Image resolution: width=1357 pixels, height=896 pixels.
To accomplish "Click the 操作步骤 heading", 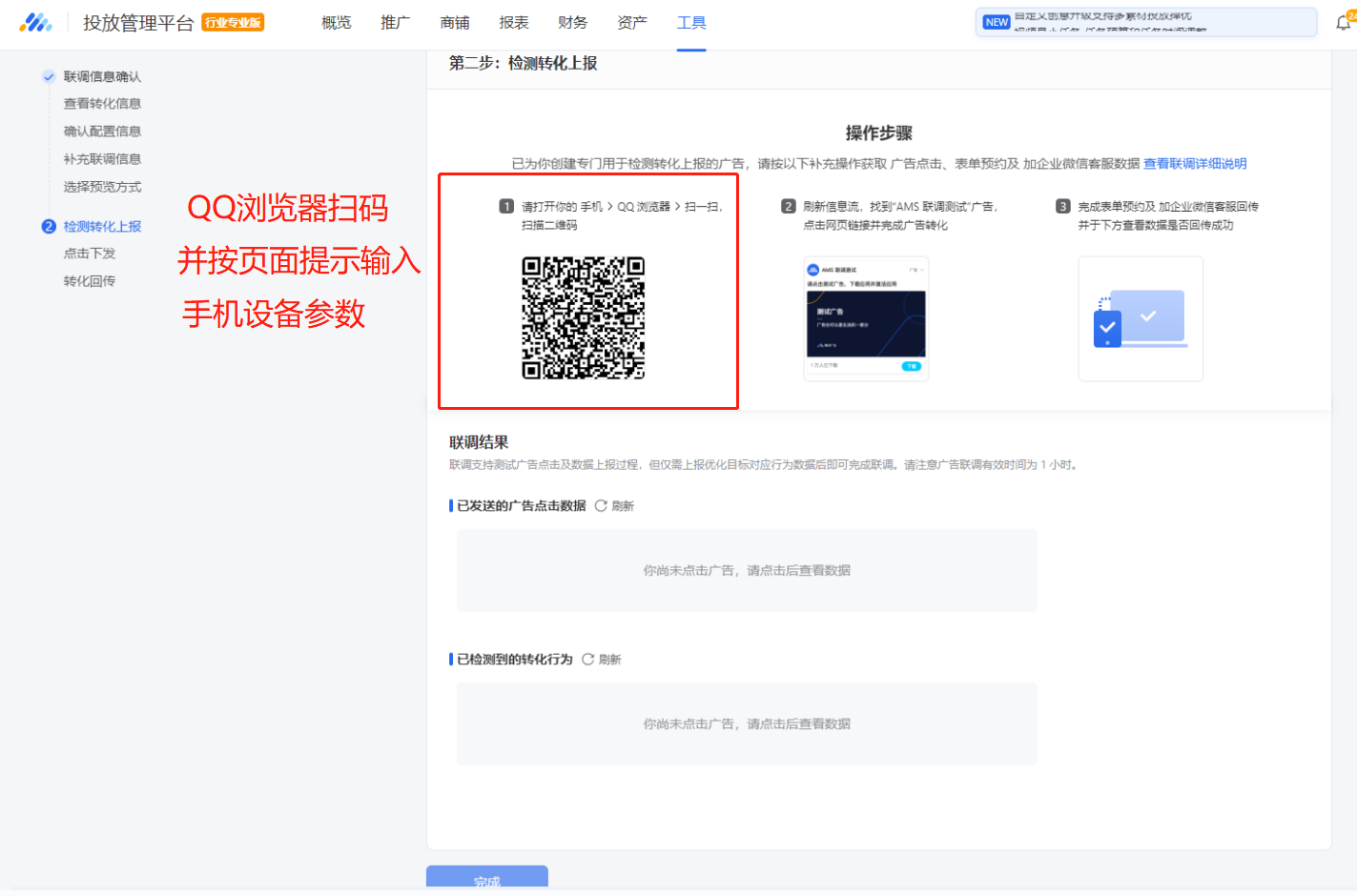I will [879, 133].
